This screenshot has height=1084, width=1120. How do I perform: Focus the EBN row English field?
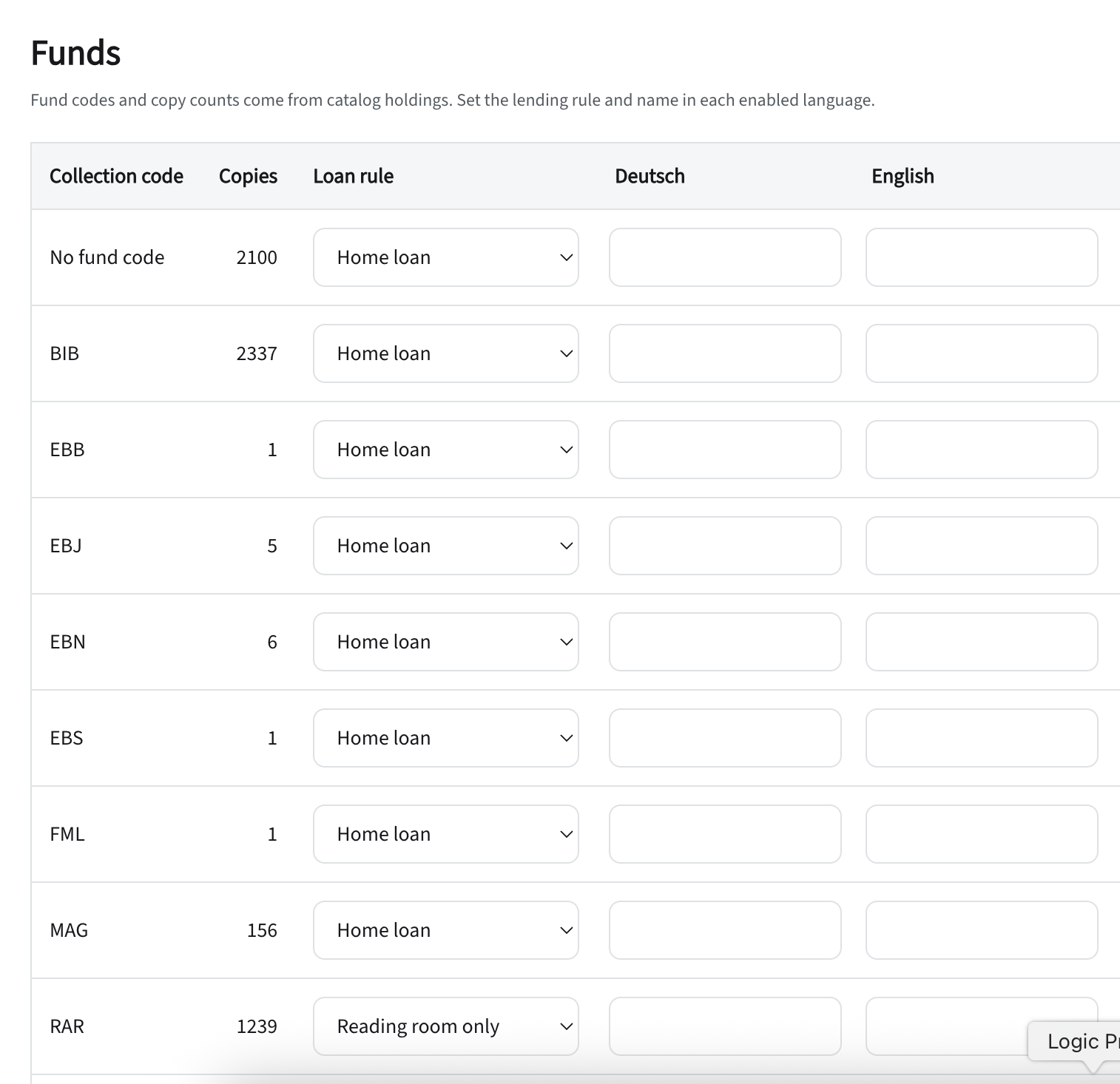tap(982, 642)
